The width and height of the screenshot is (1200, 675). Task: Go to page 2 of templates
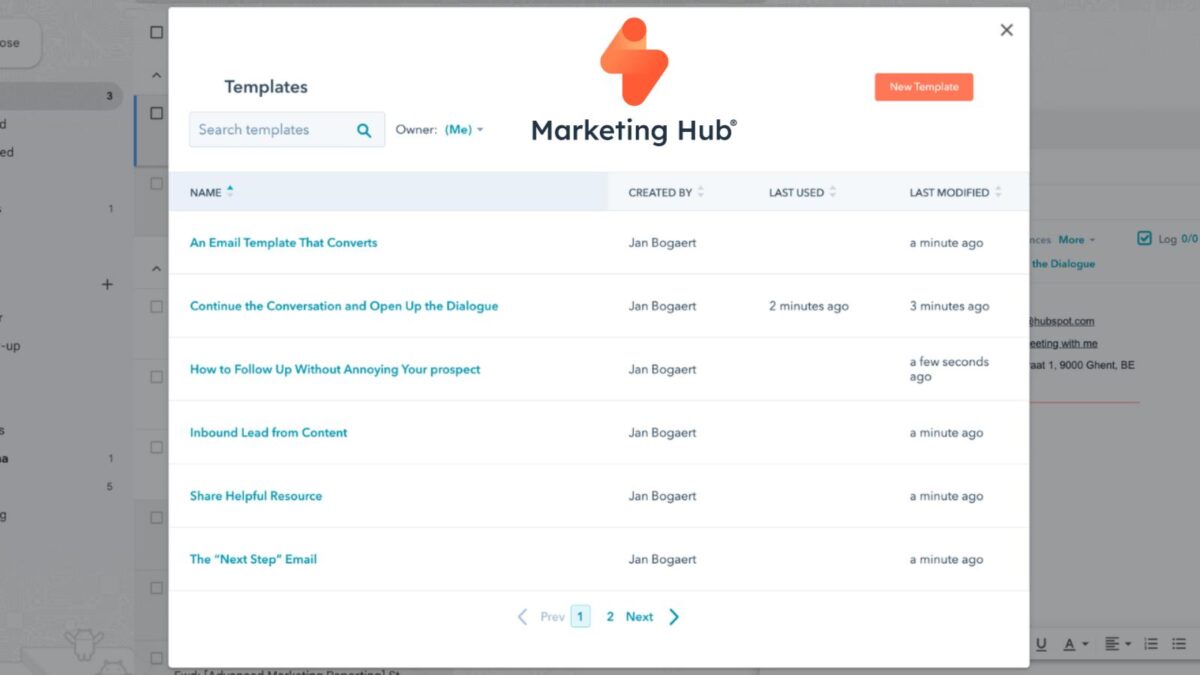pos(610,617)
